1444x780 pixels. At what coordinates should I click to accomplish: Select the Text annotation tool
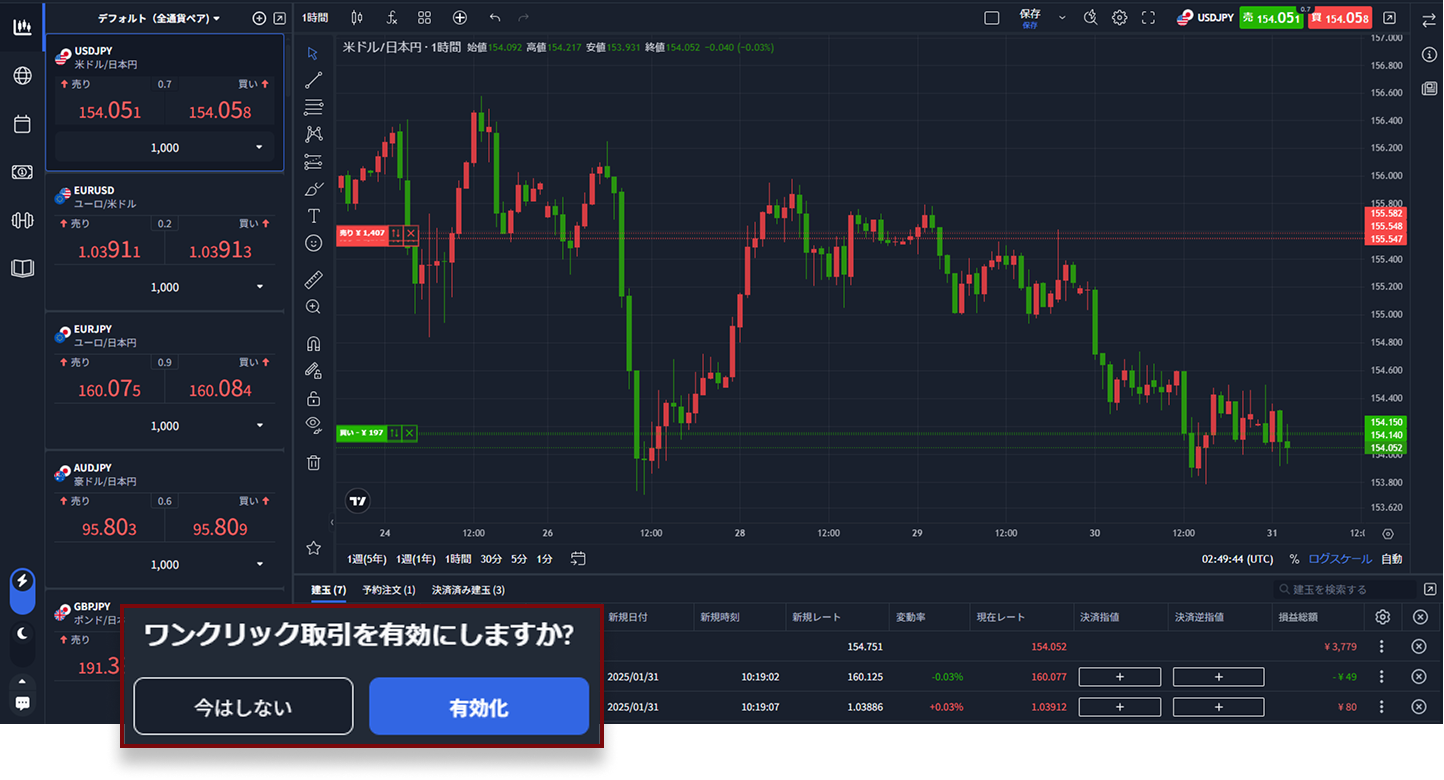pos(314,215)
